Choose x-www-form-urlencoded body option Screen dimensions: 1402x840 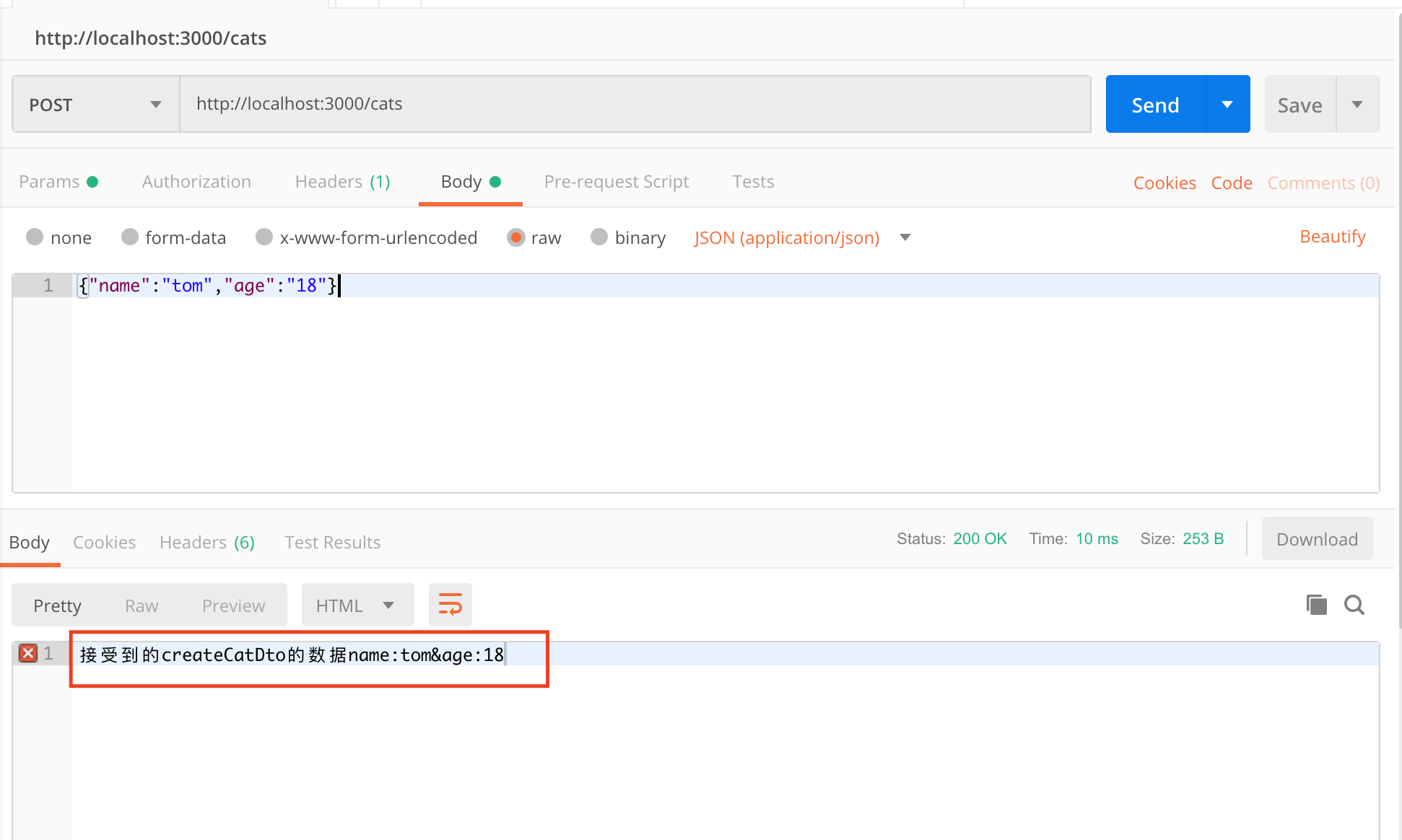click(264, 237)
